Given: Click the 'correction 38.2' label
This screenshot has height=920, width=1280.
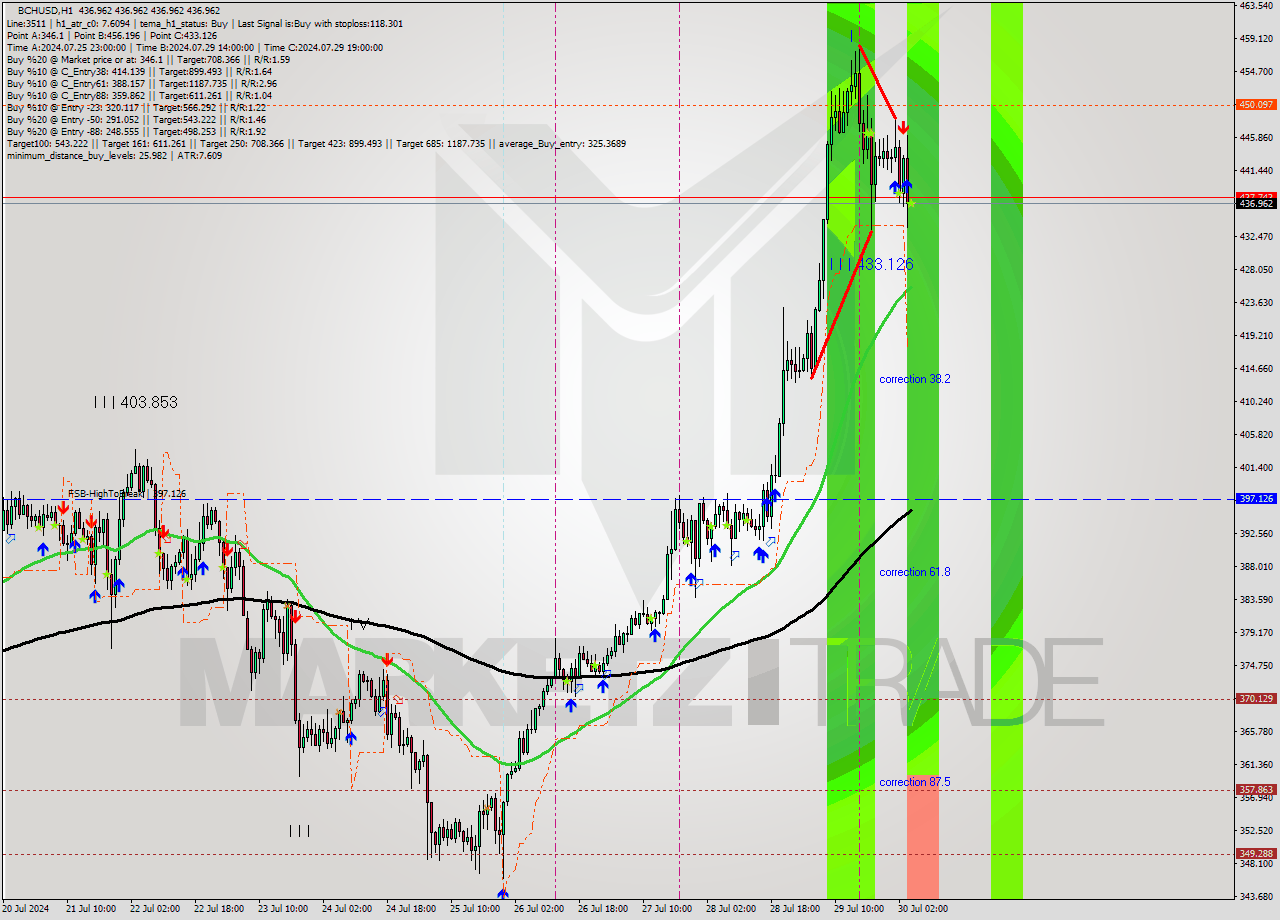Looking at the screenshot, I should click(915, 379).
